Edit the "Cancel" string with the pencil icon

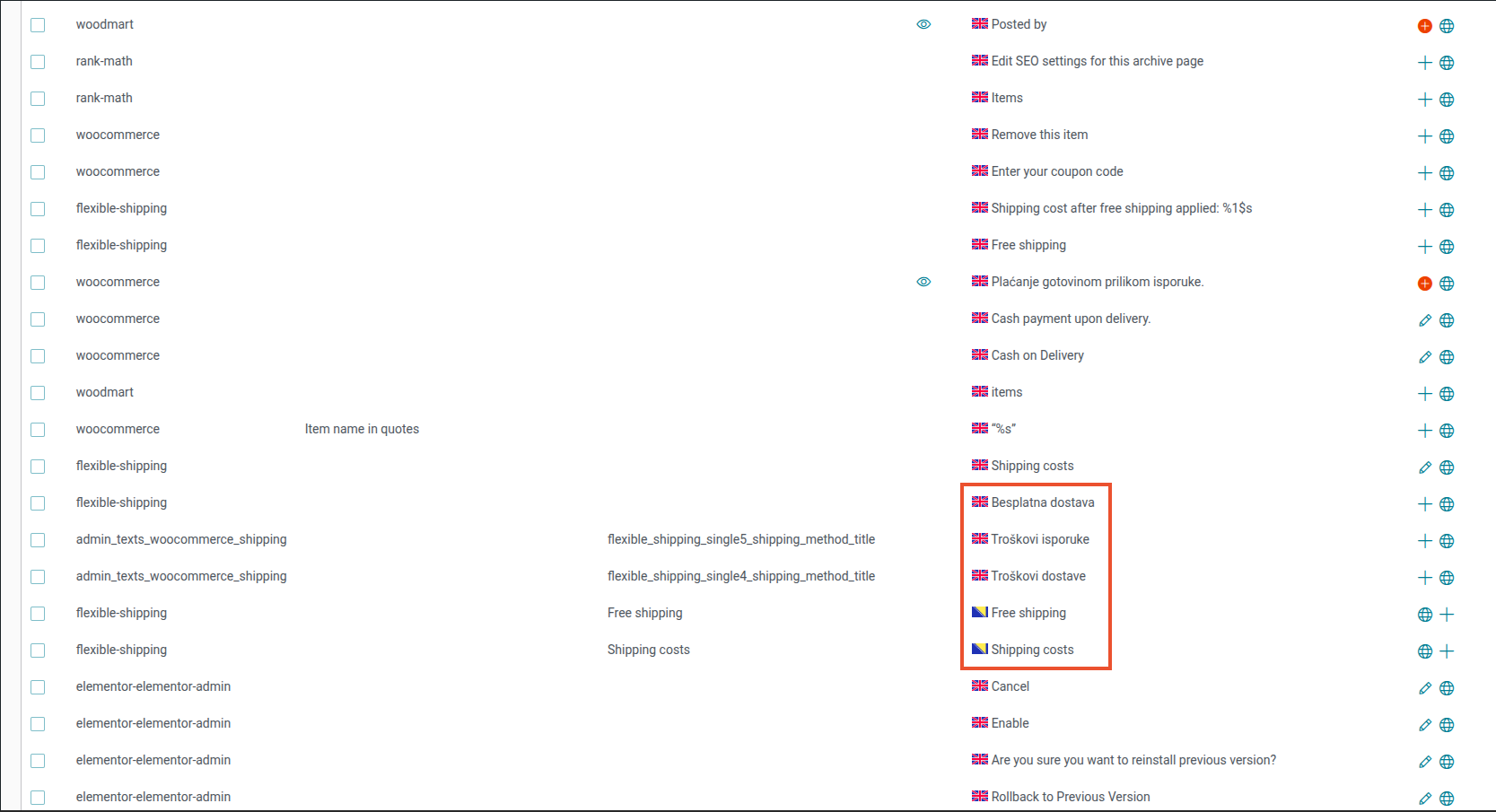point(1424,688)
